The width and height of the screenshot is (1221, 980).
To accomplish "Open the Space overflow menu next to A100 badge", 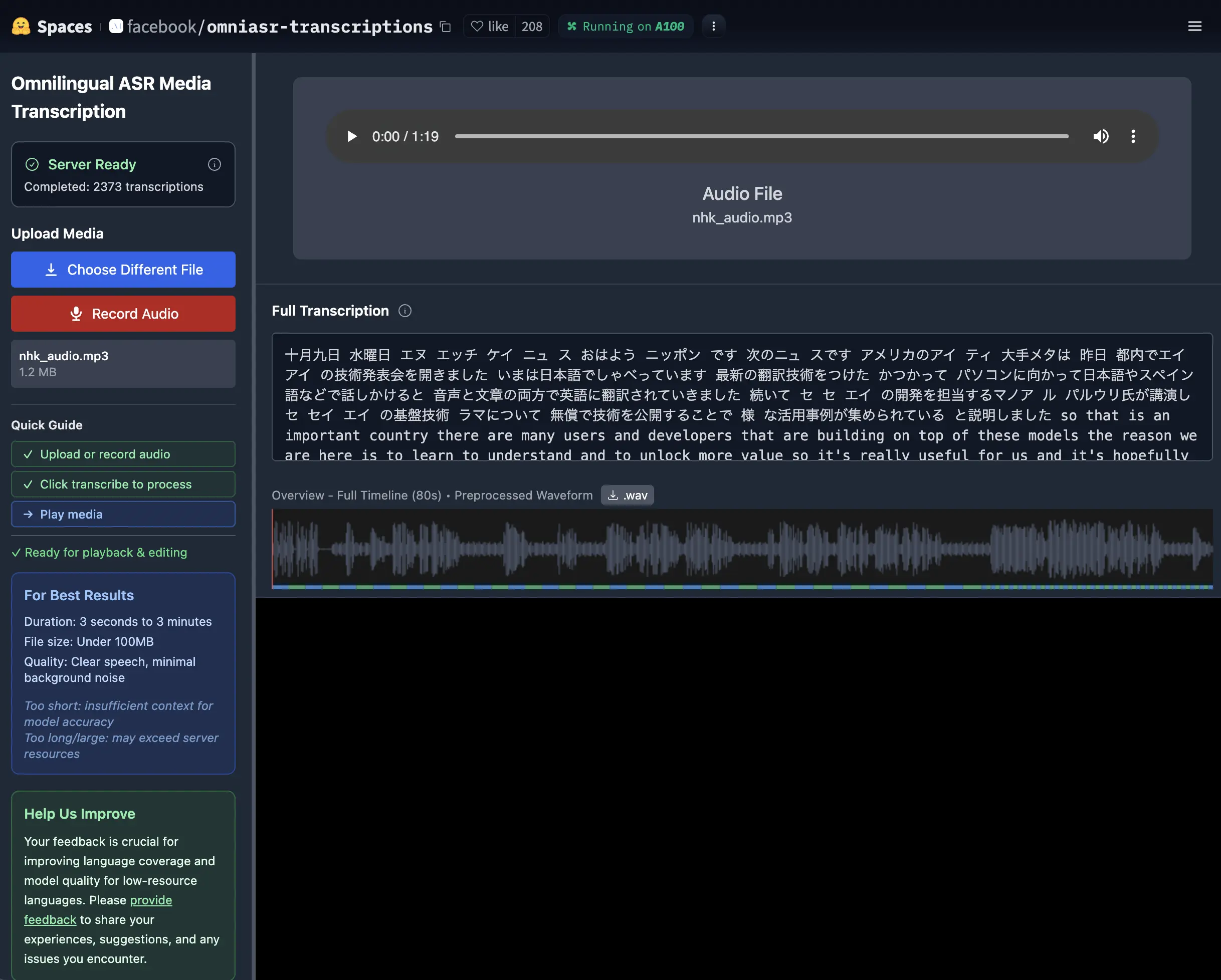I will click(714, 26).
